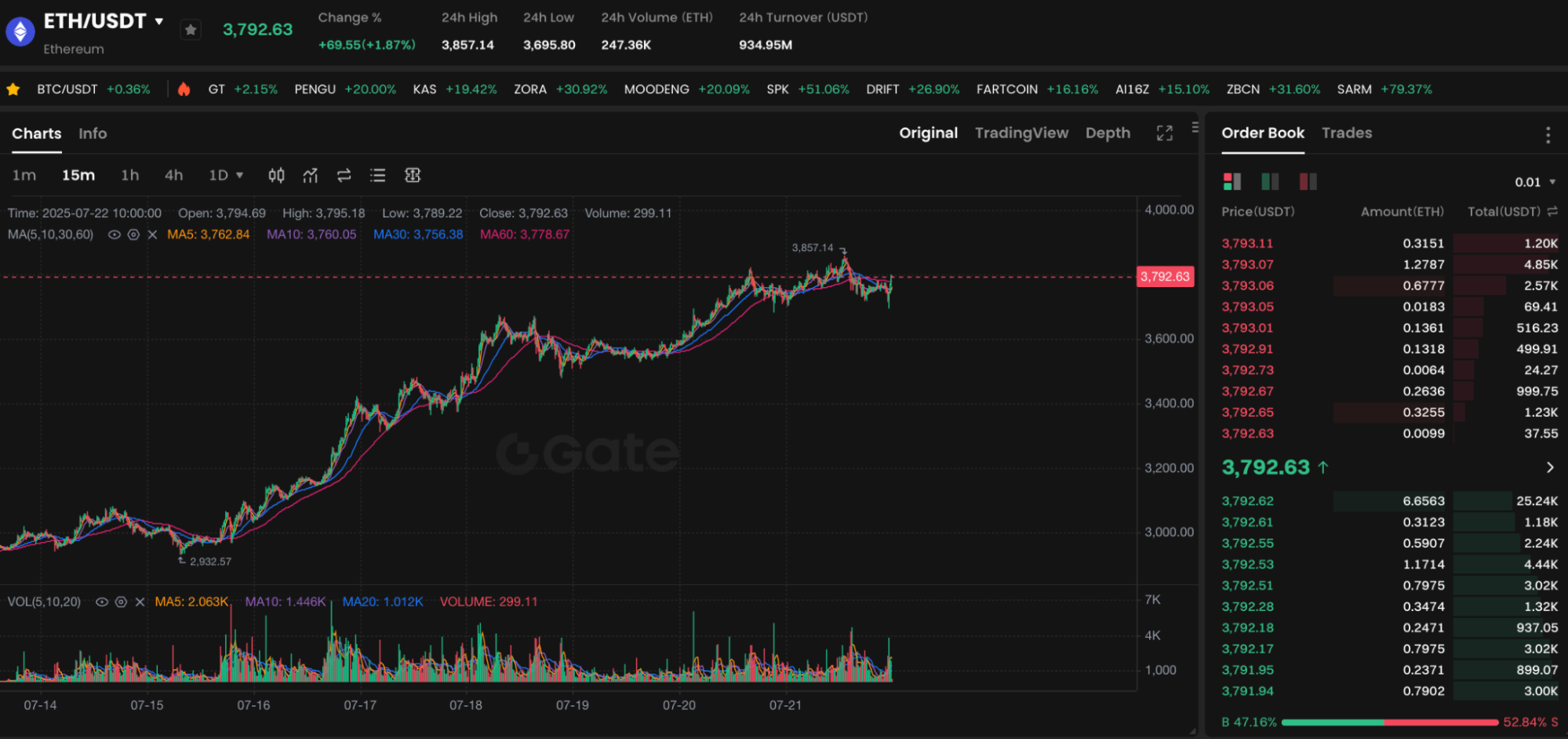
Task: Open KAS ticker link
Action: [455, 89]
